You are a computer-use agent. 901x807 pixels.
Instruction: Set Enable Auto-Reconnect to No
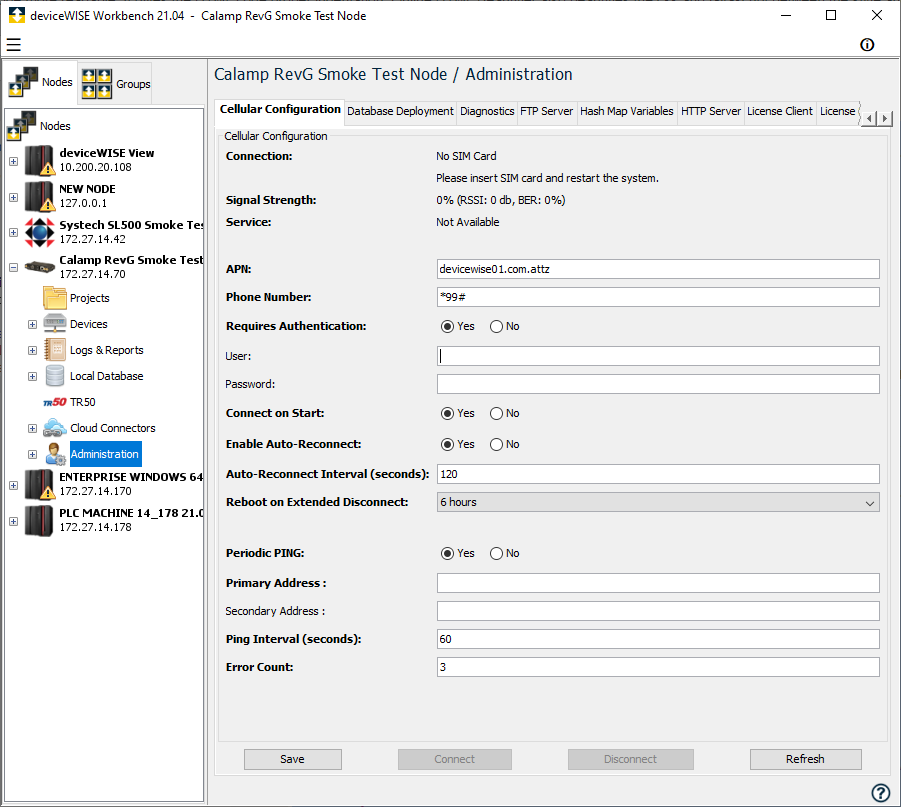coord(496,444)
